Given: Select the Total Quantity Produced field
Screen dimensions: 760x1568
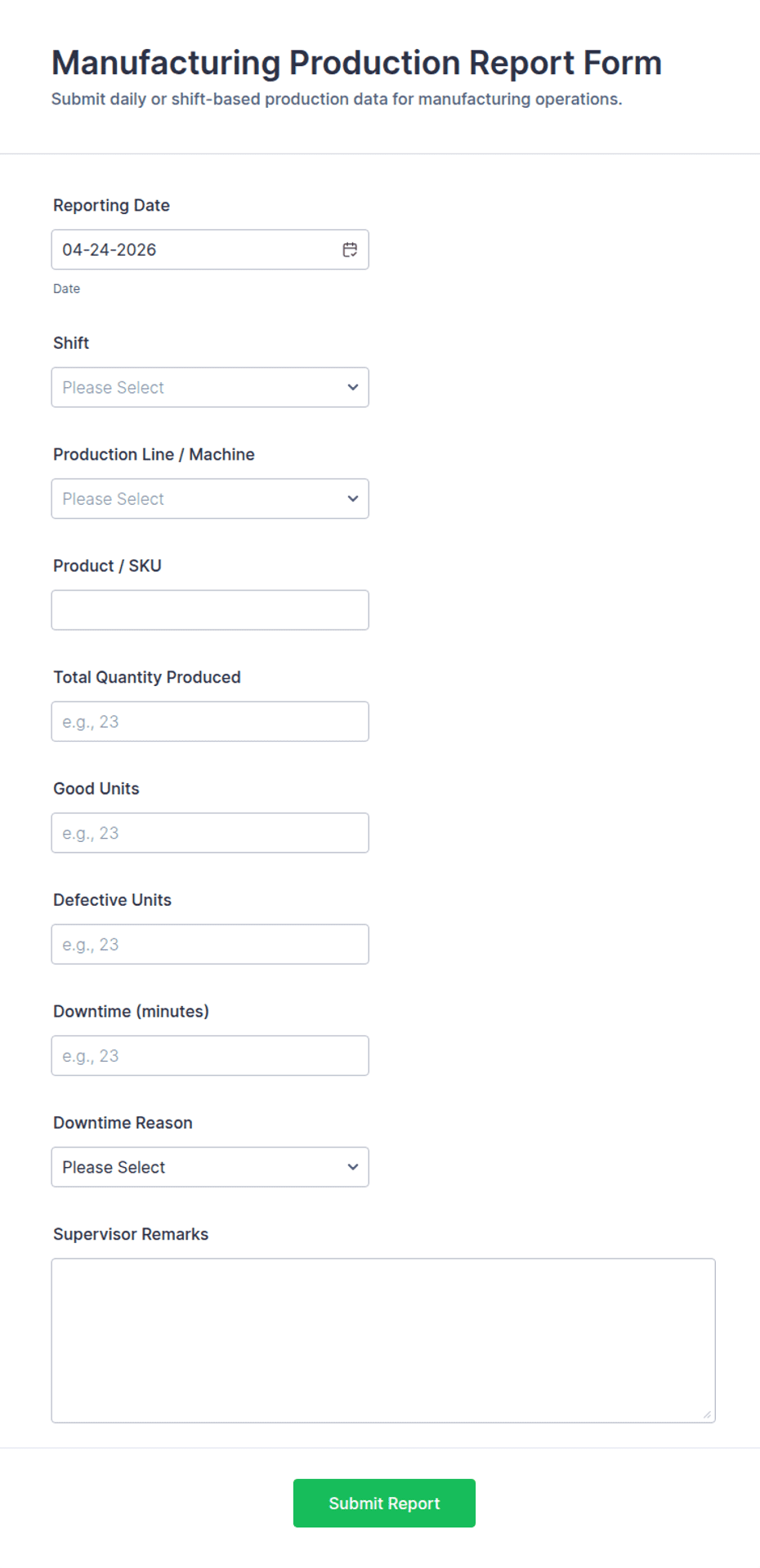Looking at the screenshot, I should coord(209,721).
